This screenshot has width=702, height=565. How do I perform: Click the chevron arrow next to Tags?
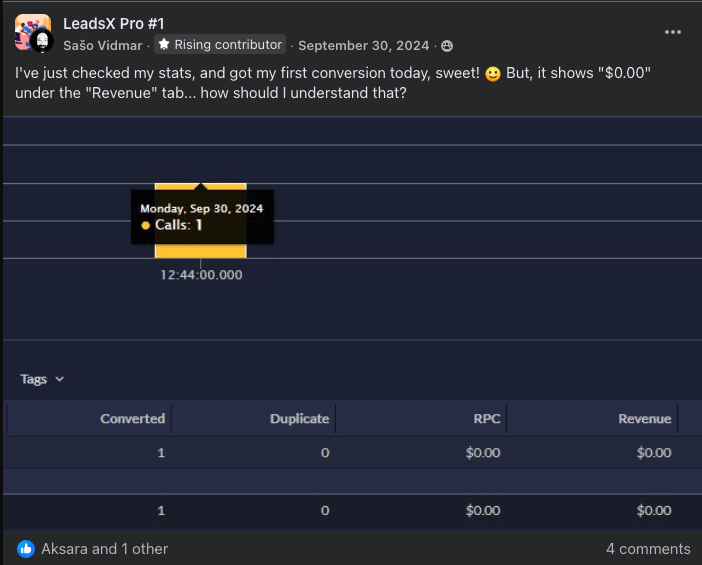point(59,379)
